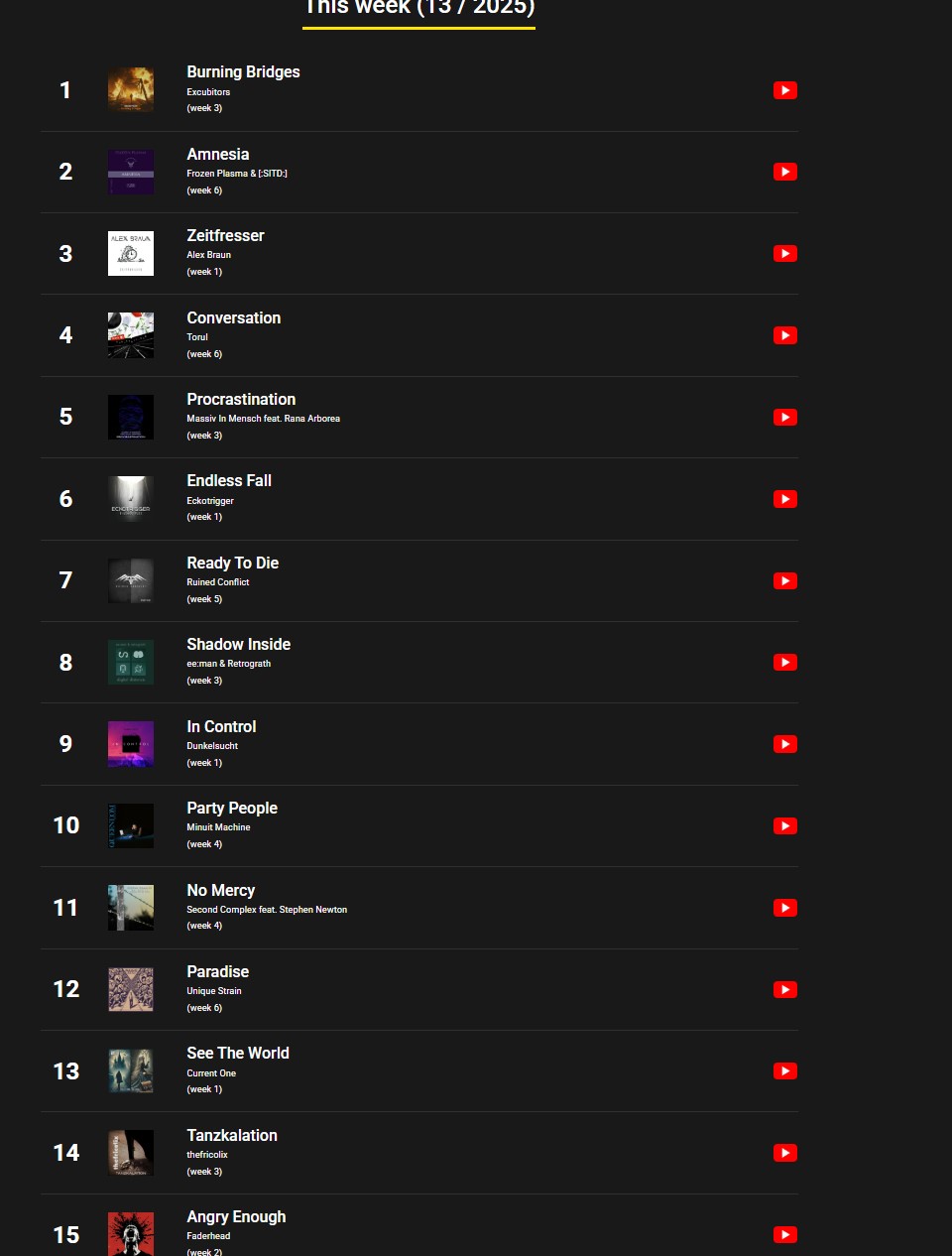Open YouTube icon next to No Mercy

(x=785, y=908)
